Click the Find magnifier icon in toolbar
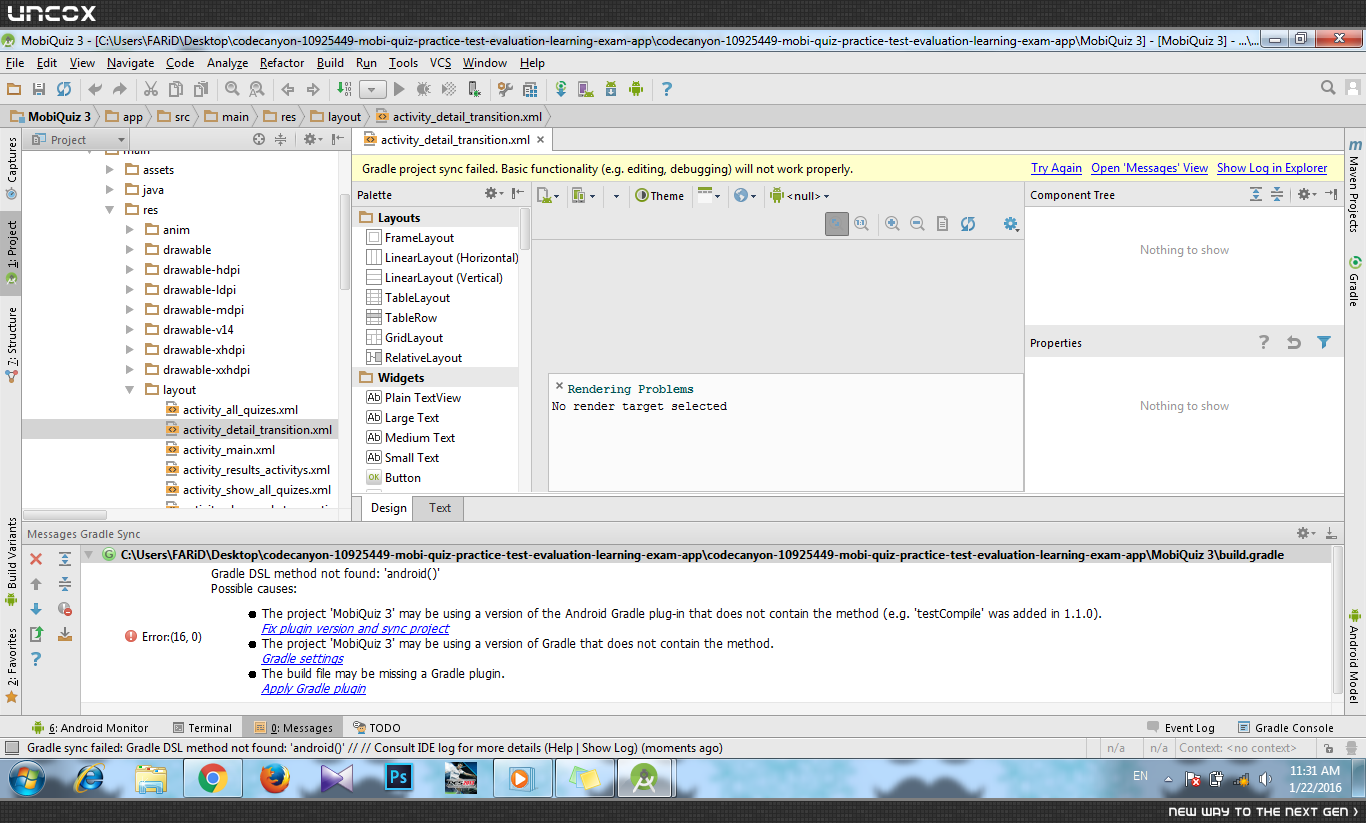 [231, 89]
